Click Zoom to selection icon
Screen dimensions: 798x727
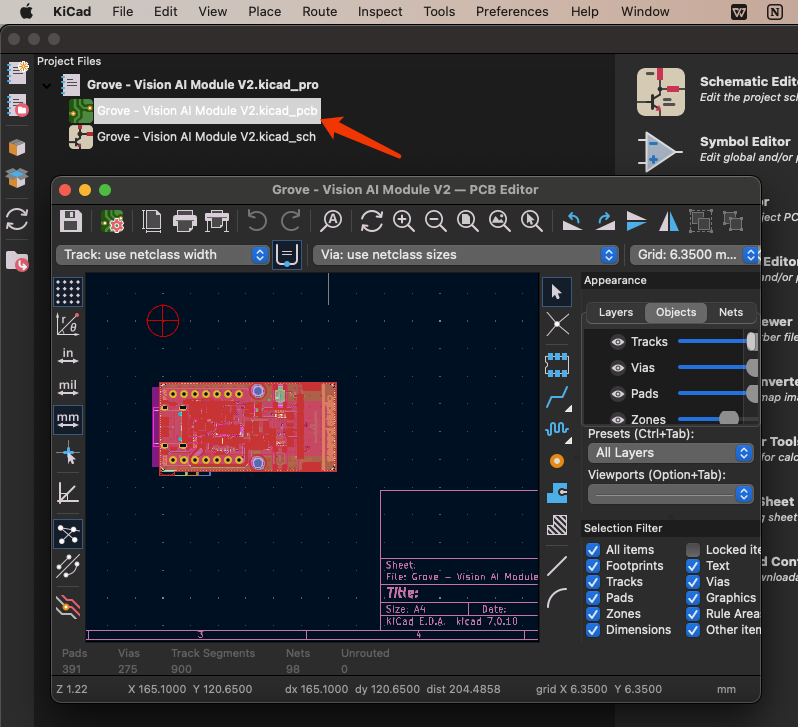531,221
